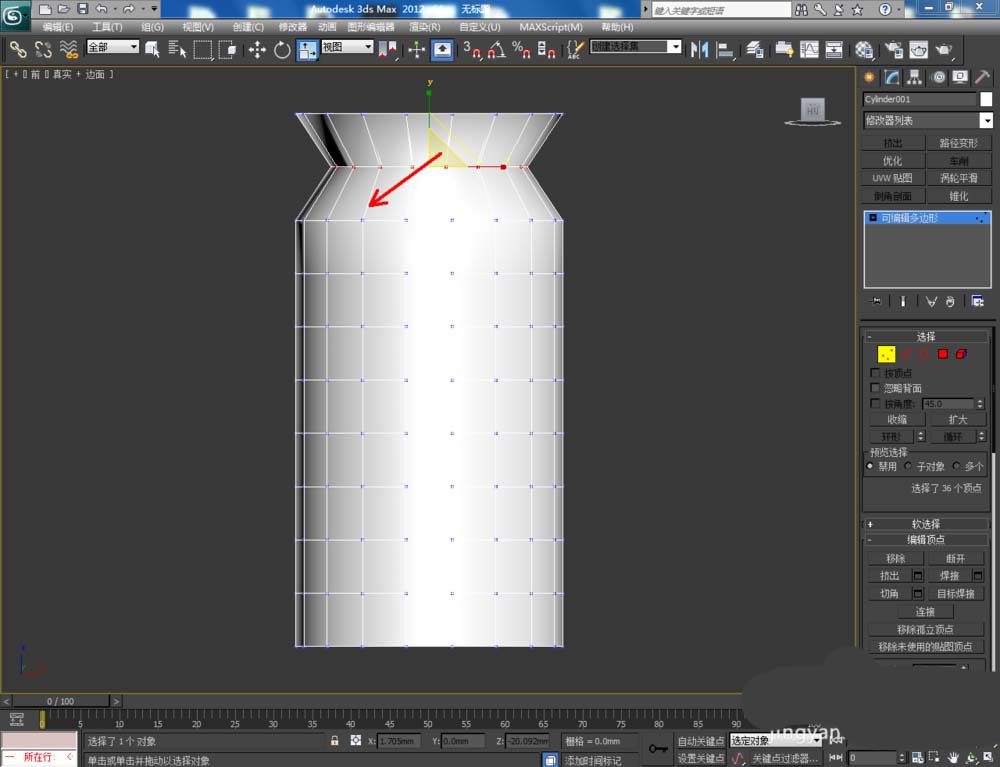Click the Unlink Selection icon
1000x767 pixels.
click(43, 49)
